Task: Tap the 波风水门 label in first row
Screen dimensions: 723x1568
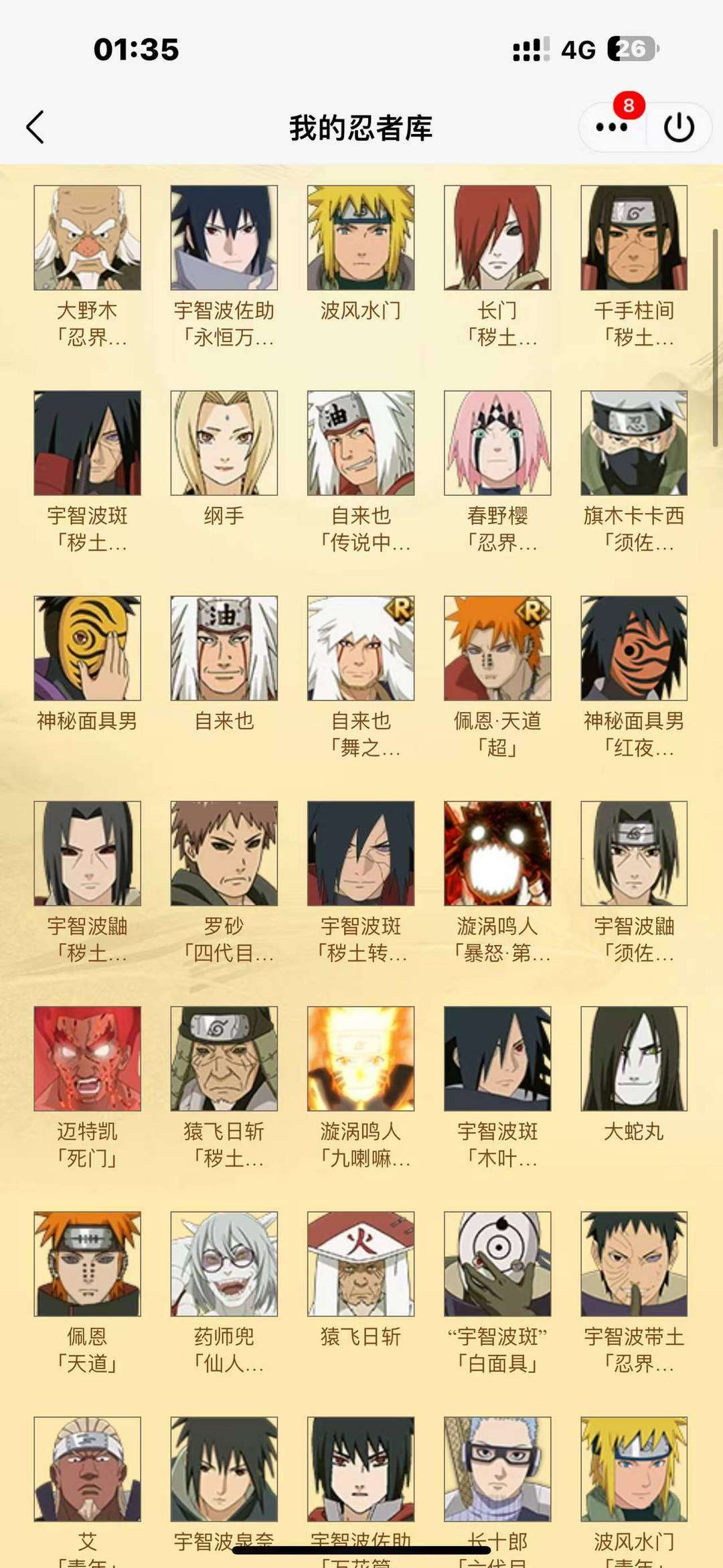Action: pyautogui.click(x=361, y=310)
